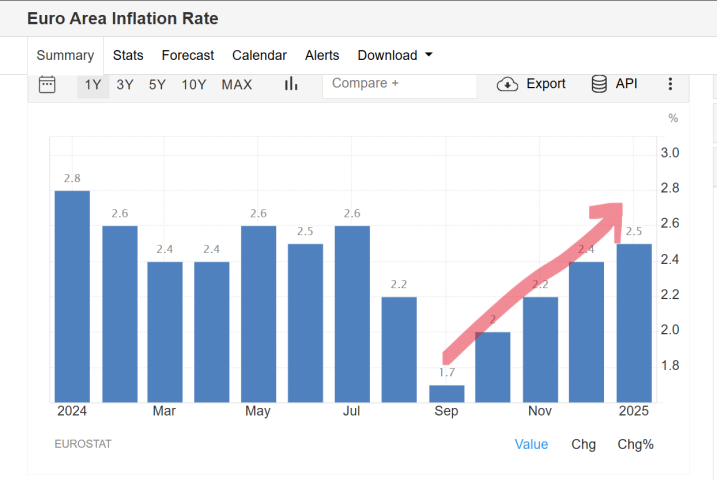Image resolution: width=717 pixels, height=480 pixels.
Task: Select the 10Y time range
Action: (x=194, y=84)
